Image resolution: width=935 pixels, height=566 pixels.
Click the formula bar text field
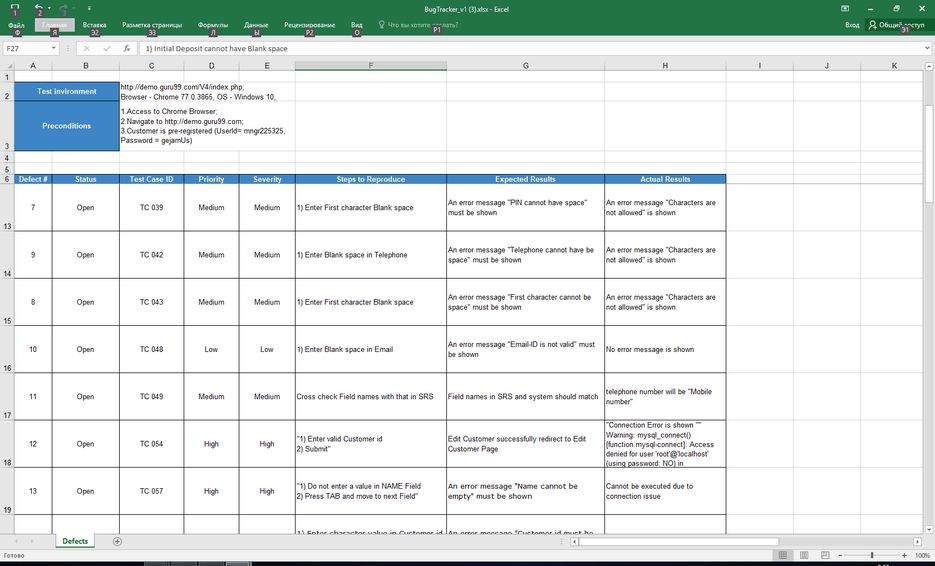pos(531,48)
